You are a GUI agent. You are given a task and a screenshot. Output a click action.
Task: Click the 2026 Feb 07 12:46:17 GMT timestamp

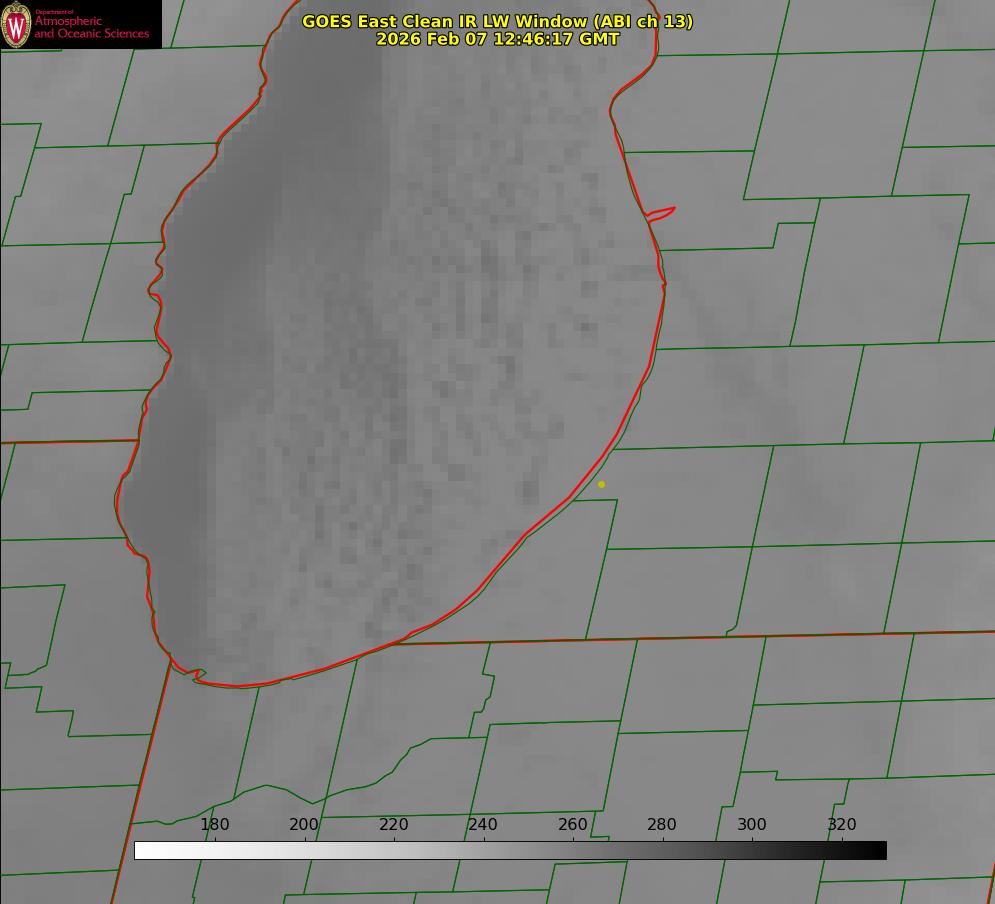click(498, 39)
